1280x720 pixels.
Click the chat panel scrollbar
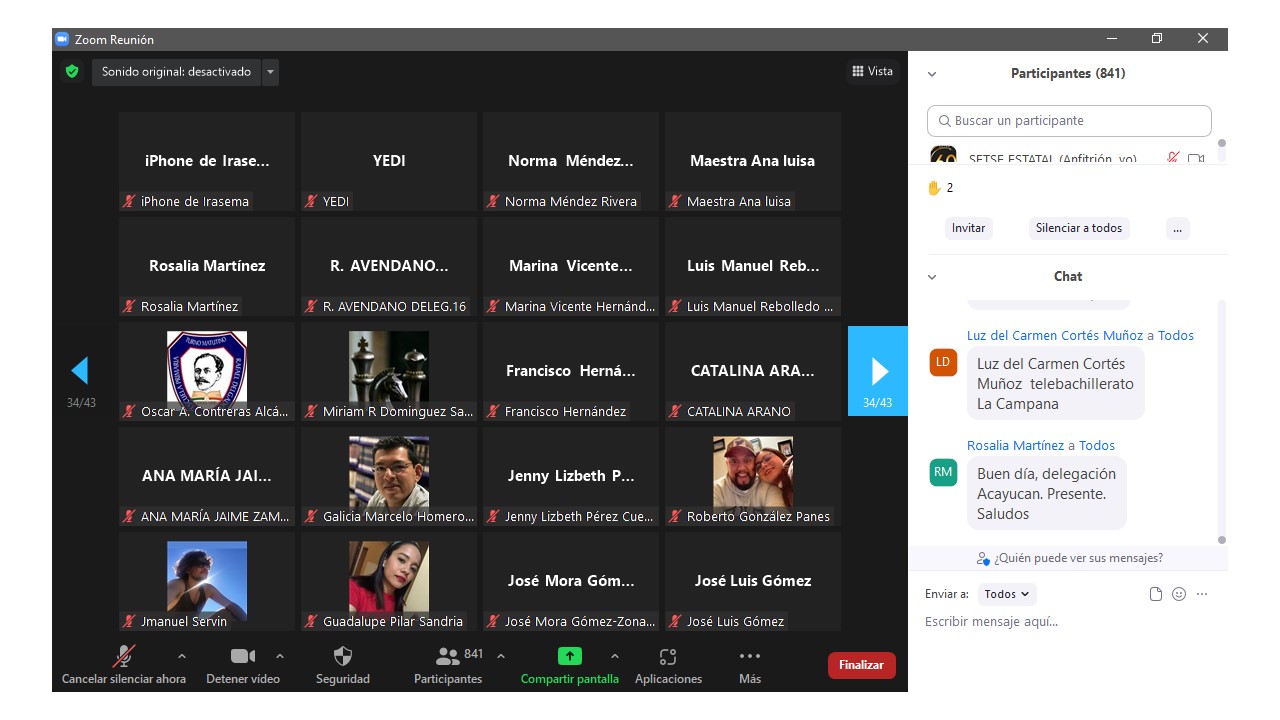point(1222,420)
